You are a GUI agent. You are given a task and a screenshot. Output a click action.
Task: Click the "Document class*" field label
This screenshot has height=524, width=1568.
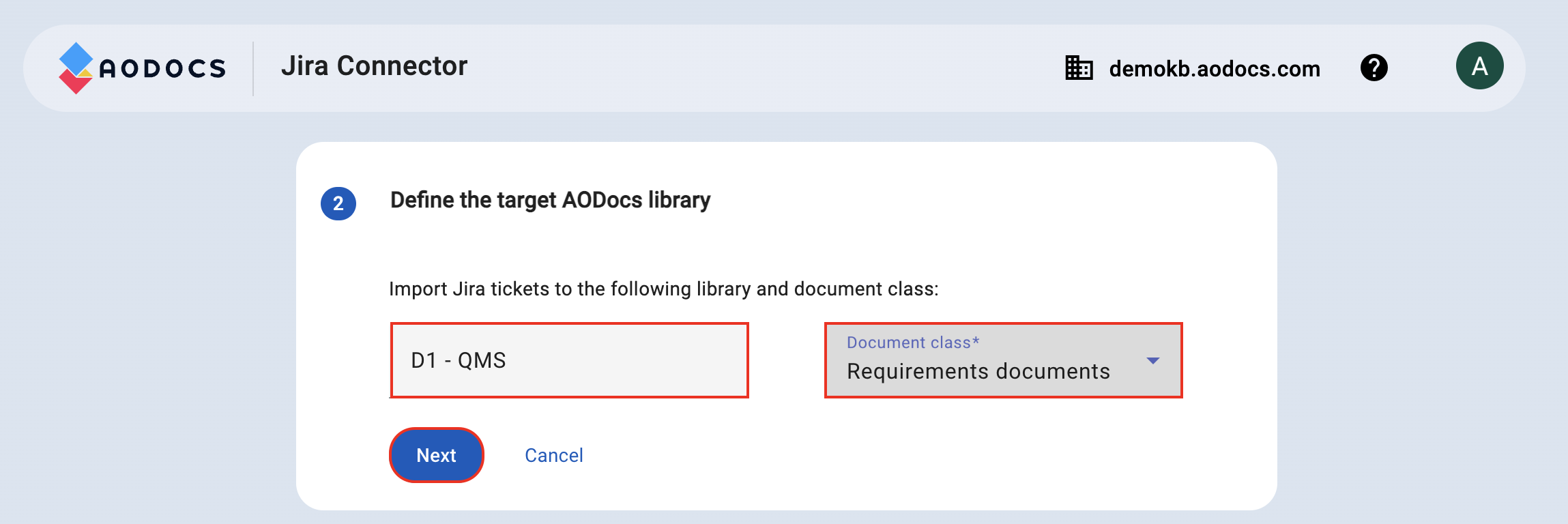pos(912,343)
